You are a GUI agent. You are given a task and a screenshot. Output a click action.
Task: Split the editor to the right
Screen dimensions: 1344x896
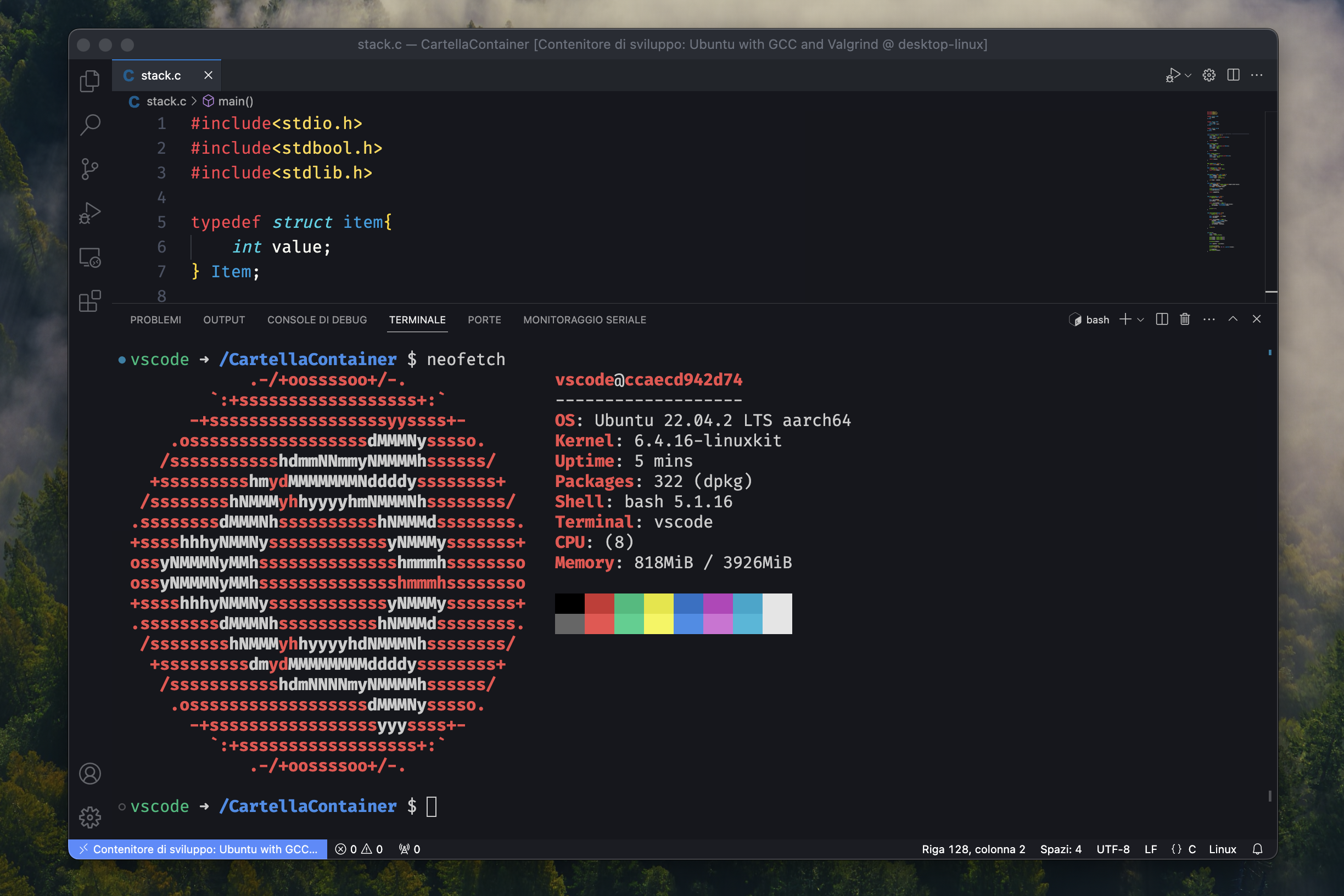point(1233,75)
